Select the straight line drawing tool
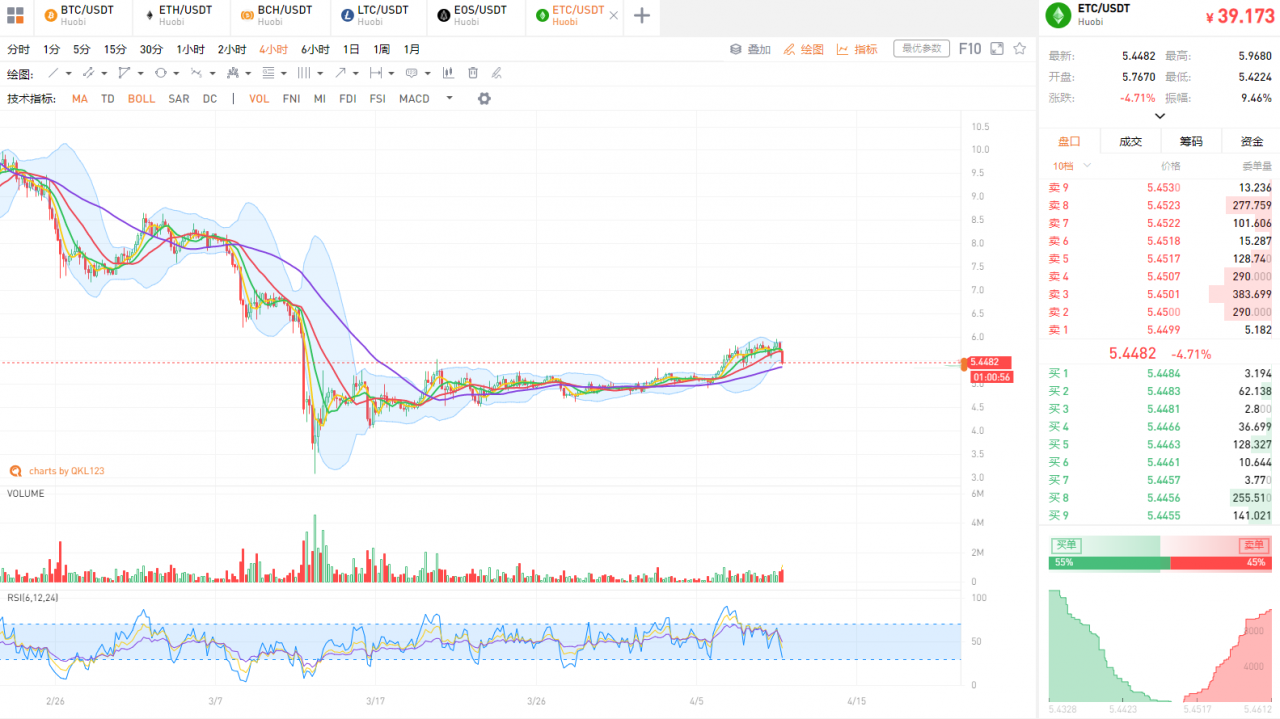 click(53, 73)
